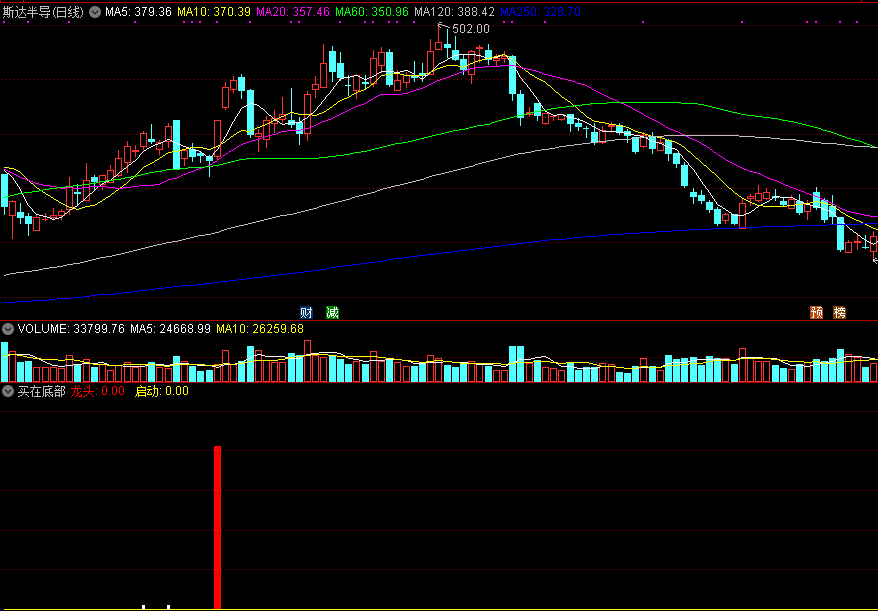Click the 买在底部 indicator name

pos(41,391)
